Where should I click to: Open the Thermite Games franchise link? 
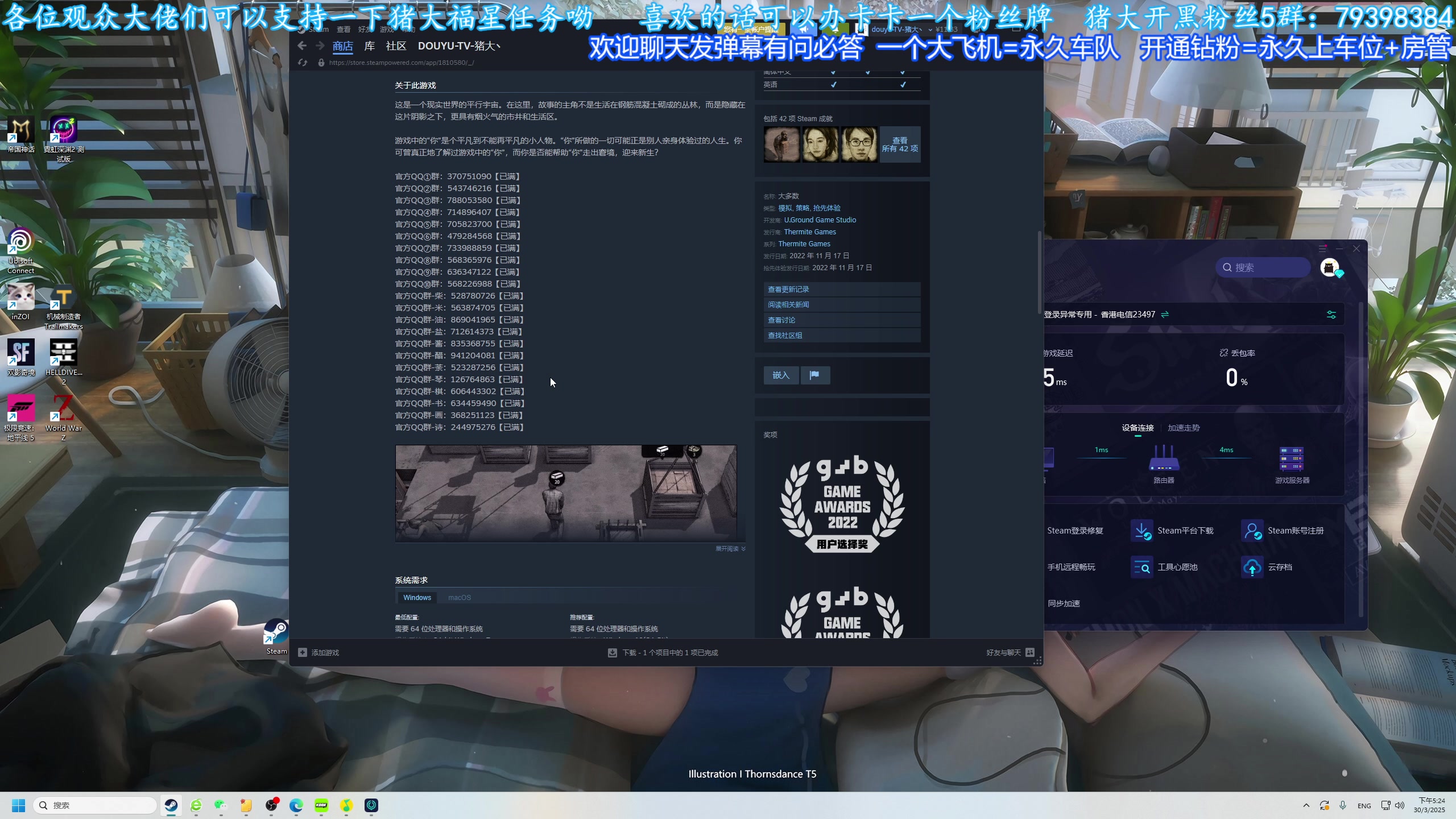(x=804, y=244)
